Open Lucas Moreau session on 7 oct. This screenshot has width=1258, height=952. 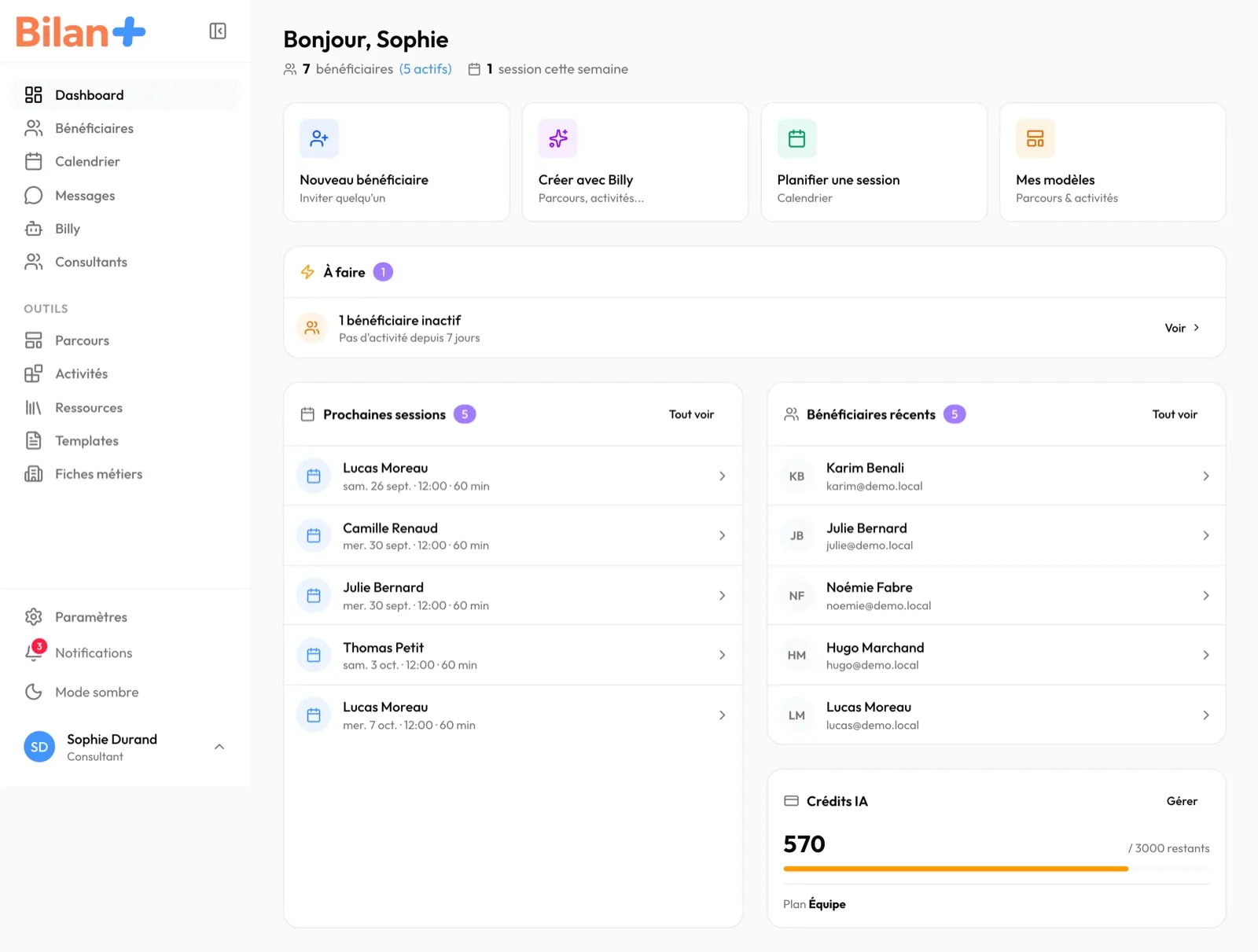(513, 715)
